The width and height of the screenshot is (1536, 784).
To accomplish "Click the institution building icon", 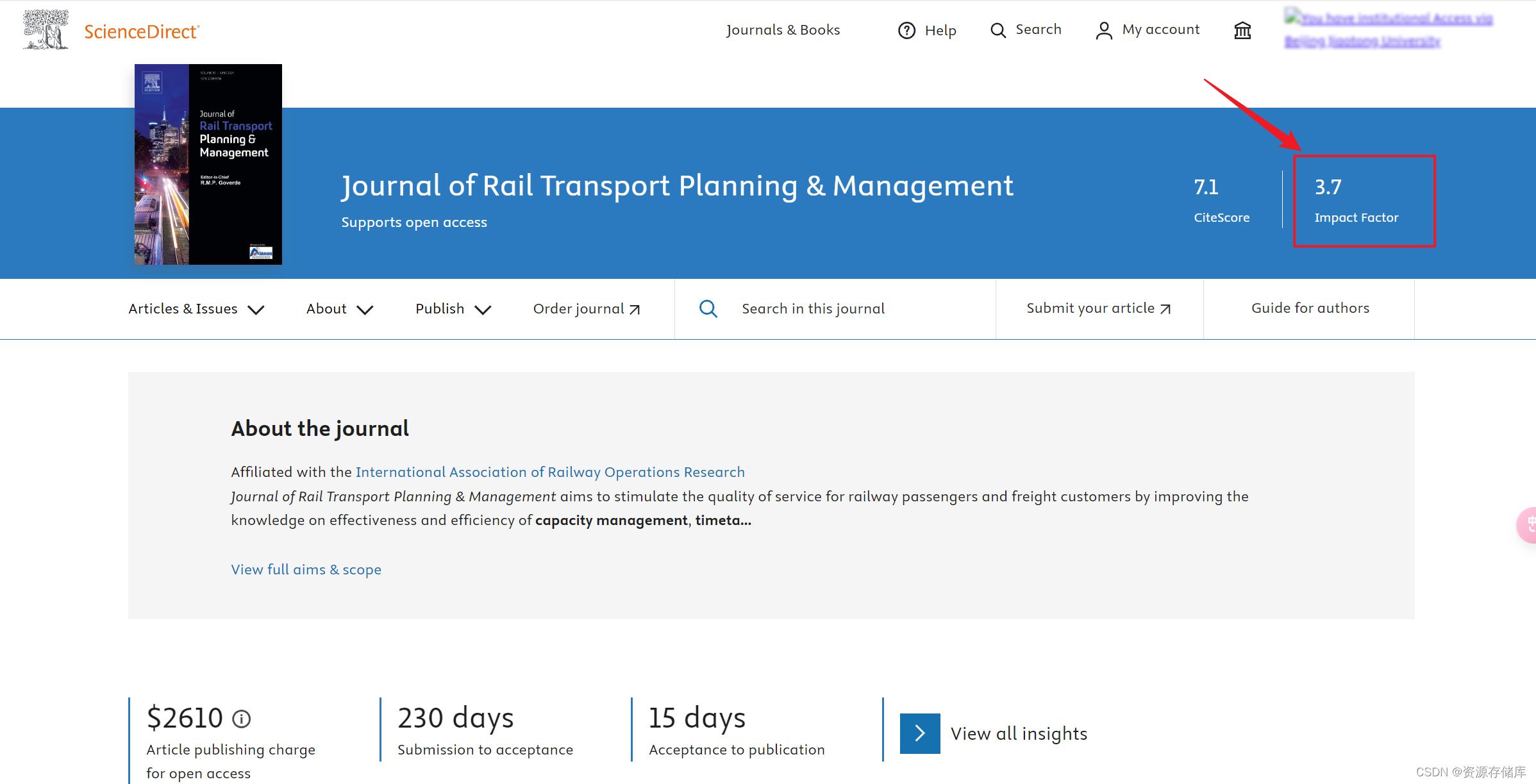I will coord(1242,30).
